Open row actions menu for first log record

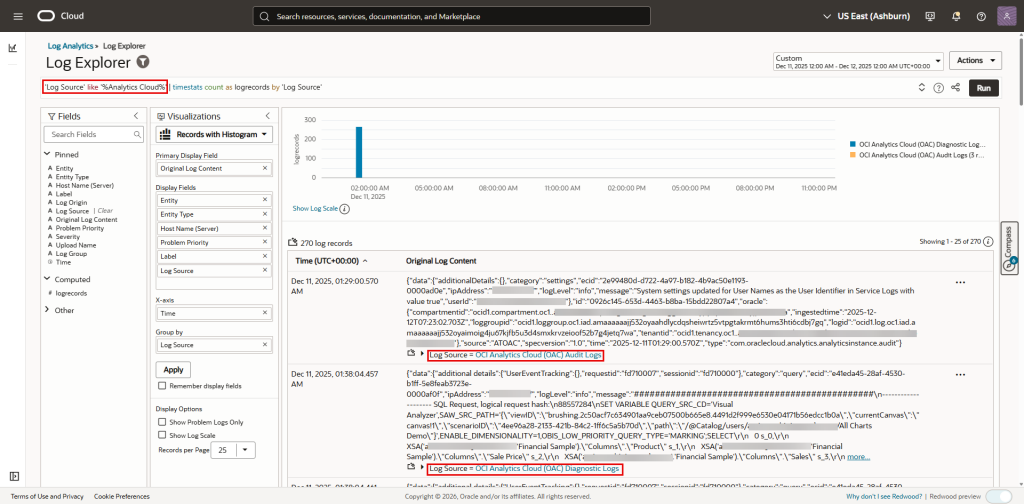point(960,283)
